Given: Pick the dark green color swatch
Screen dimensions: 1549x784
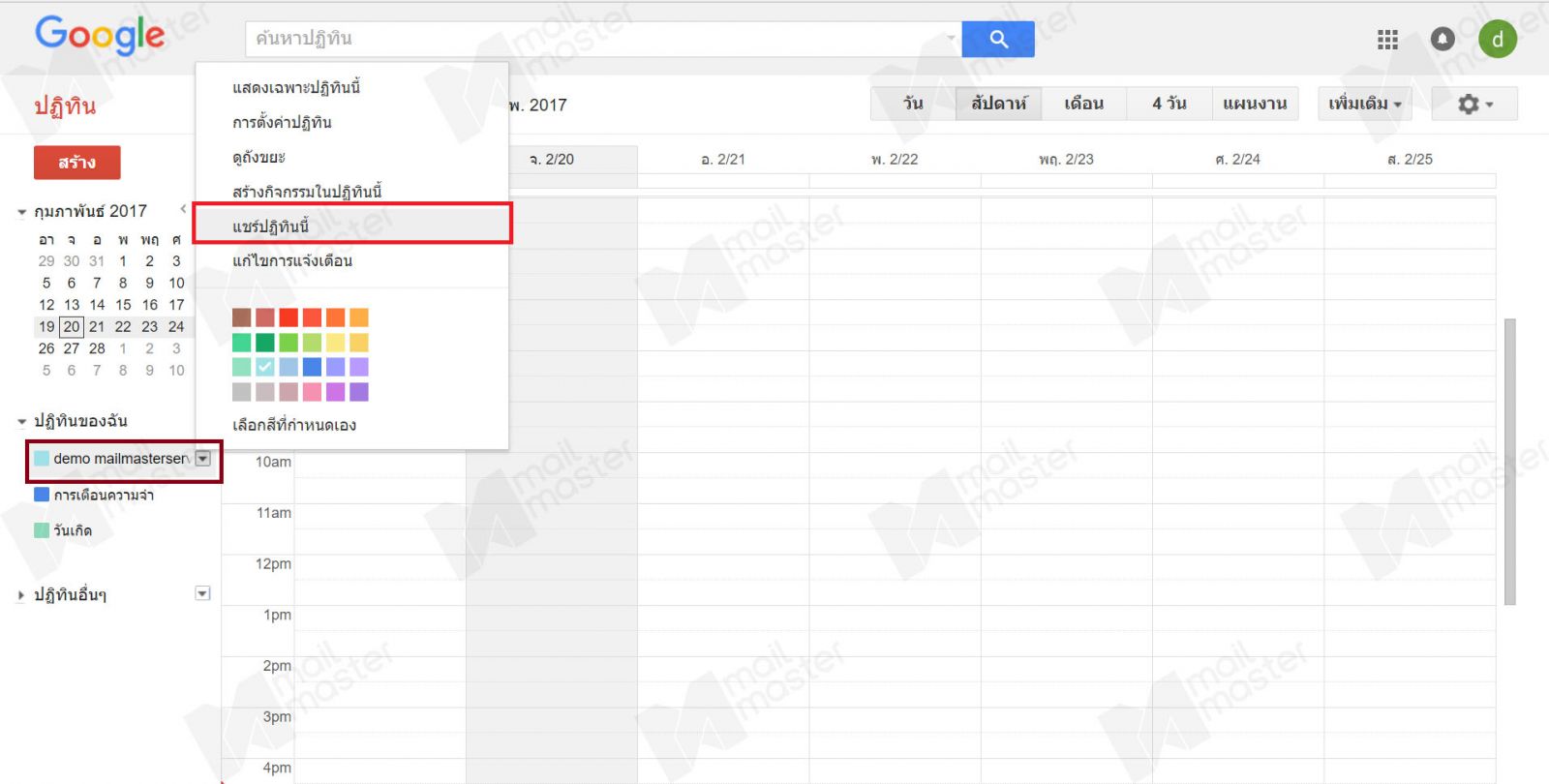Looking at the screenshot, I should [x=265, y=343].
